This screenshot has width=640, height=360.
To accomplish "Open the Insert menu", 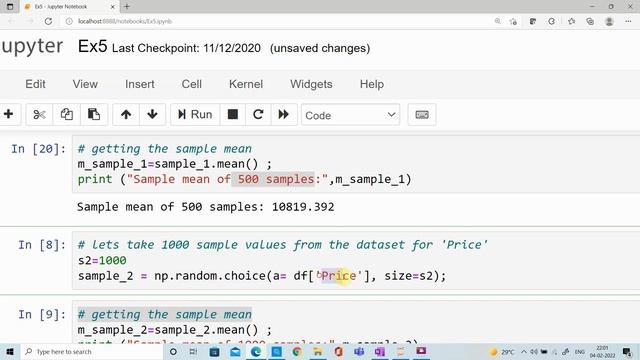I will point(140,84).
